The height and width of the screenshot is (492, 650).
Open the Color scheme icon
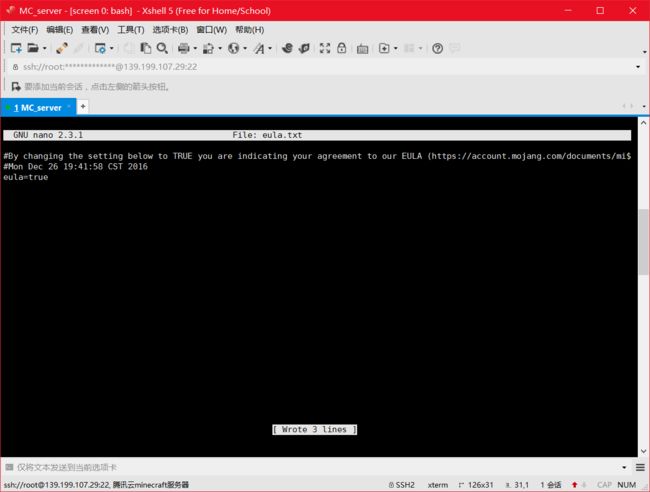click(208, 48)
